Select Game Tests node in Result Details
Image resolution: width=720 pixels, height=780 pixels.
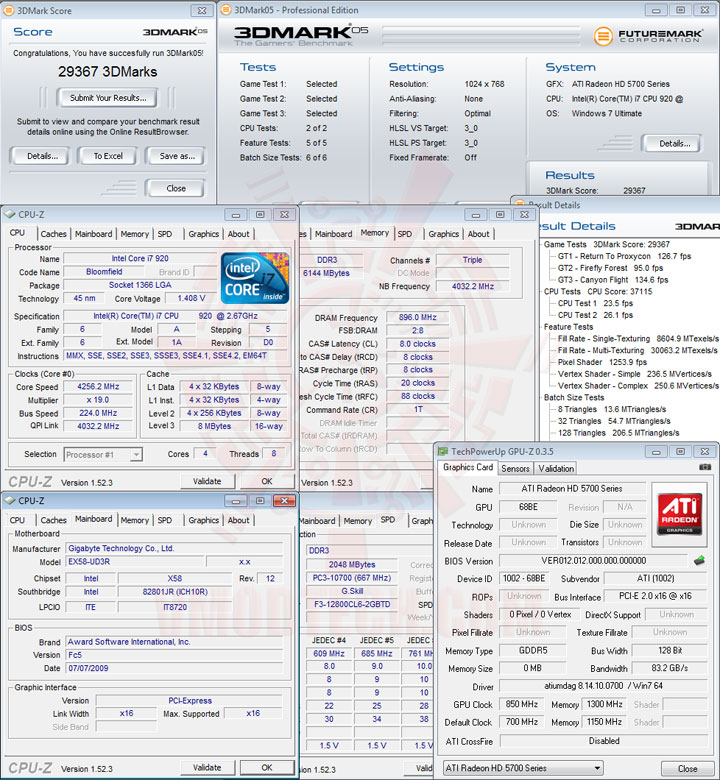(606, 244)
